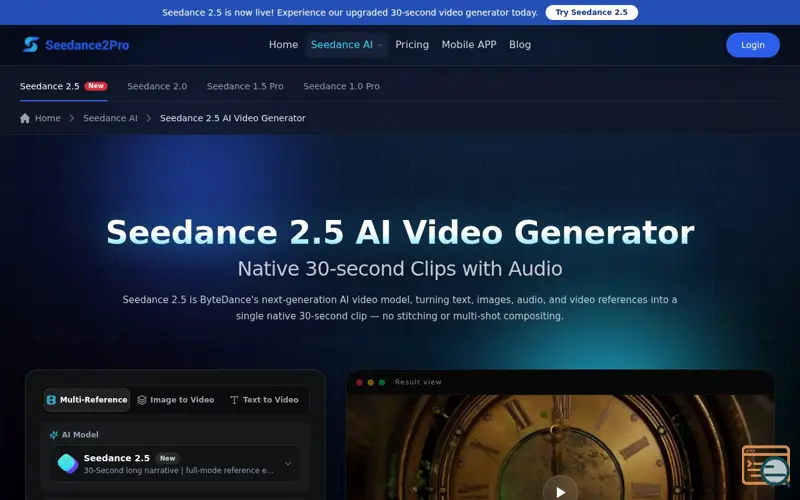Screen dimensions: 800x500
Task: Click the Text to Video T icon
Action: tap(234, 400)
